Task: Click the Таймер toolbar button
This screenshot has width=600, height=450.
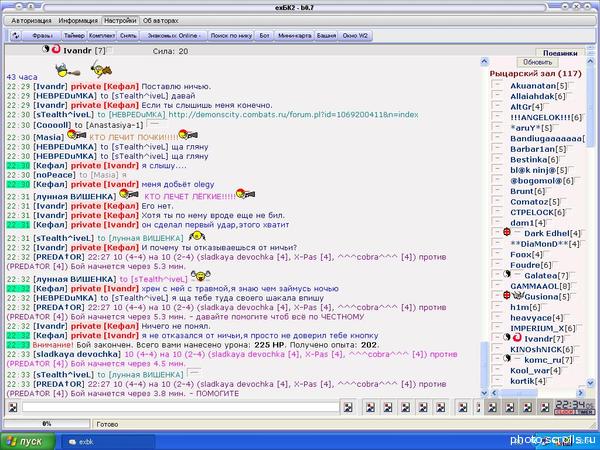Action: click(x=74, y=36)
